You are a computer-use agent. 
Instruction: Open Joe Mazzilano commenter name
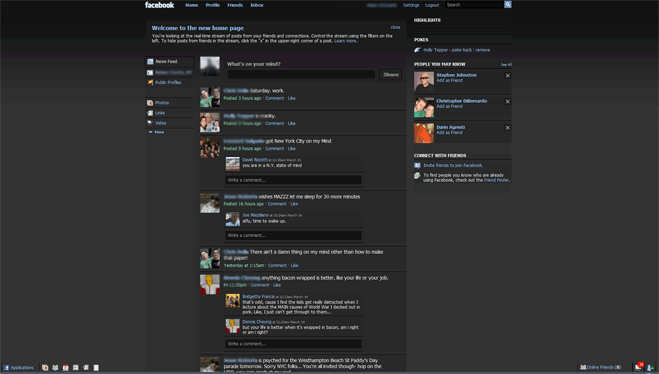coord(255,215)
